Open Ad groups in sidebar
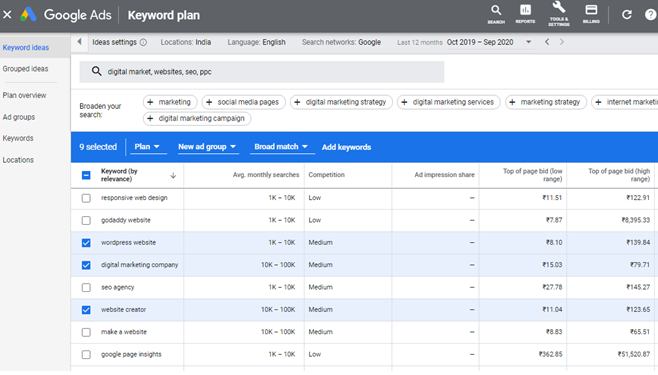 coord(19,117)
